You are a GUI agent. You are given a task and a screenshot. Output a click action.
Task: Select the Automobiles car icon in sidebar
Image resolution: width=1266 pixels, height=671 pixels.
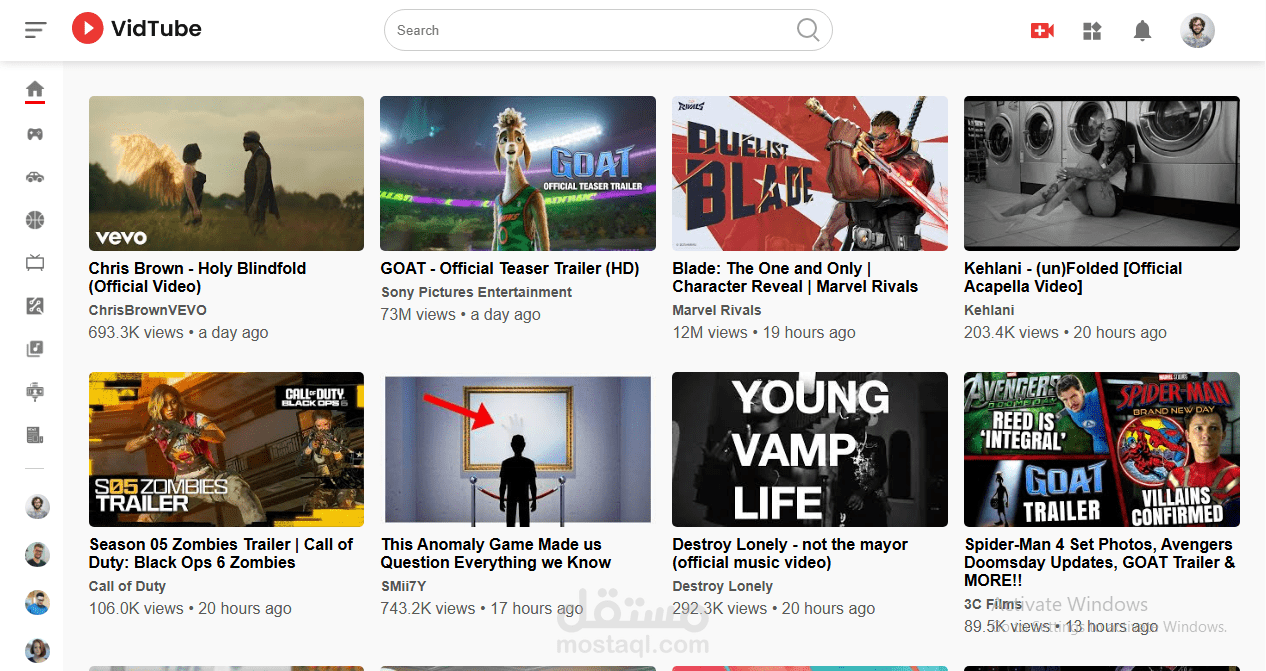pyautogui.click(x=35, y=177)
